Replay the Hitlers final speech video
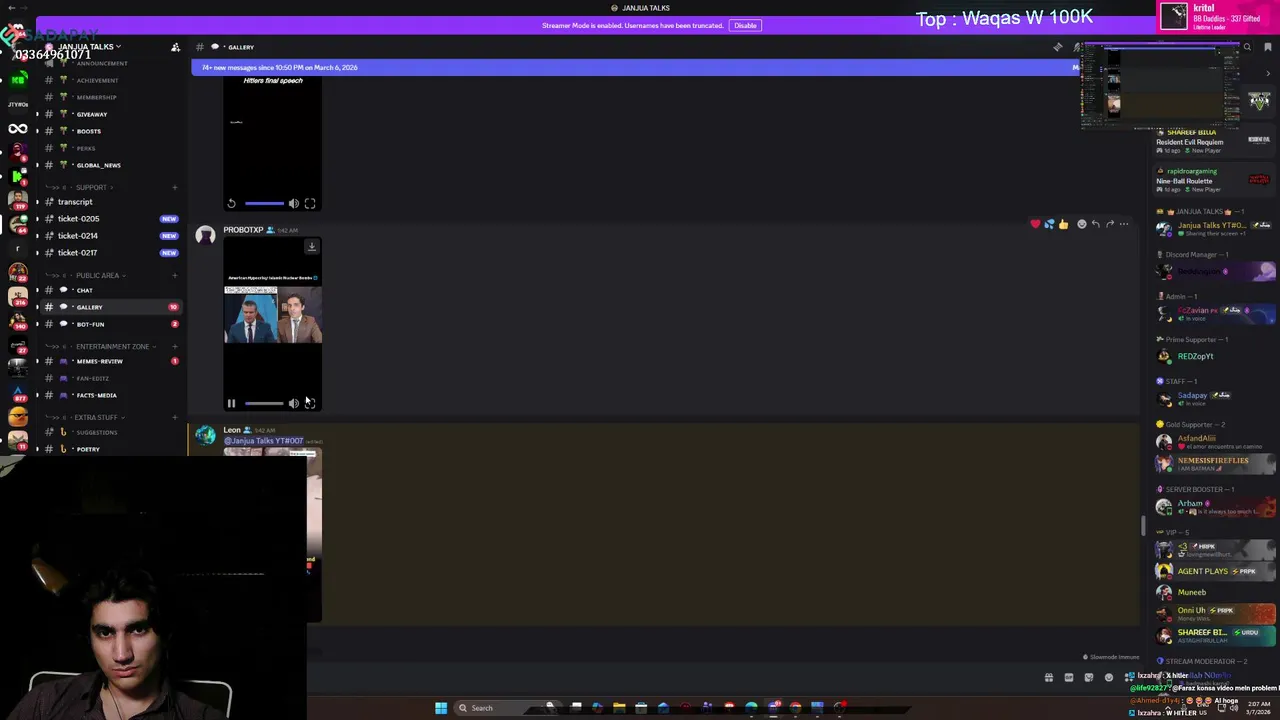 click(231, 204)
